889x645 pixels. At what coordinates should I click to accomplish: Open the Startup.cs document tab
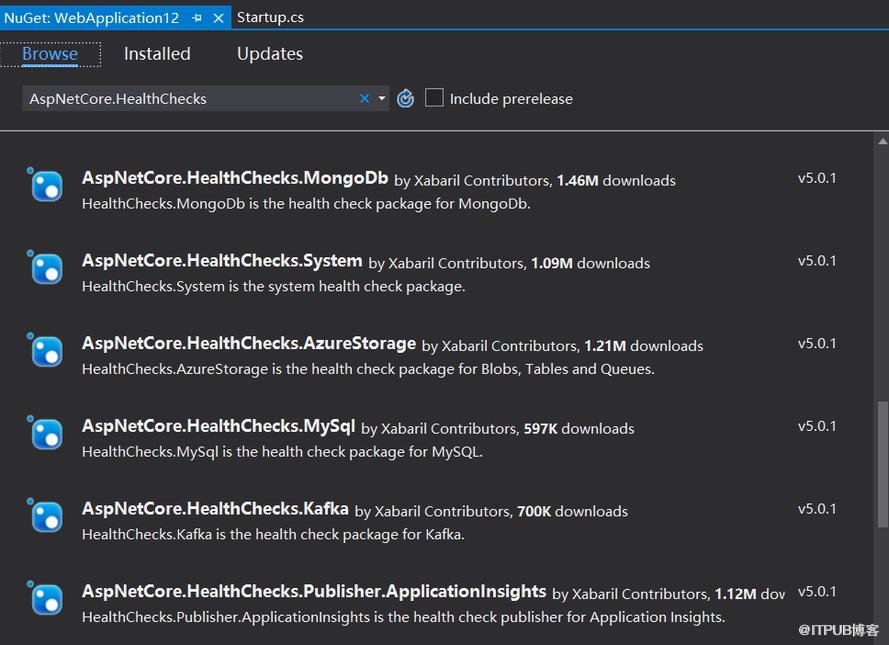tap(270, 17)
